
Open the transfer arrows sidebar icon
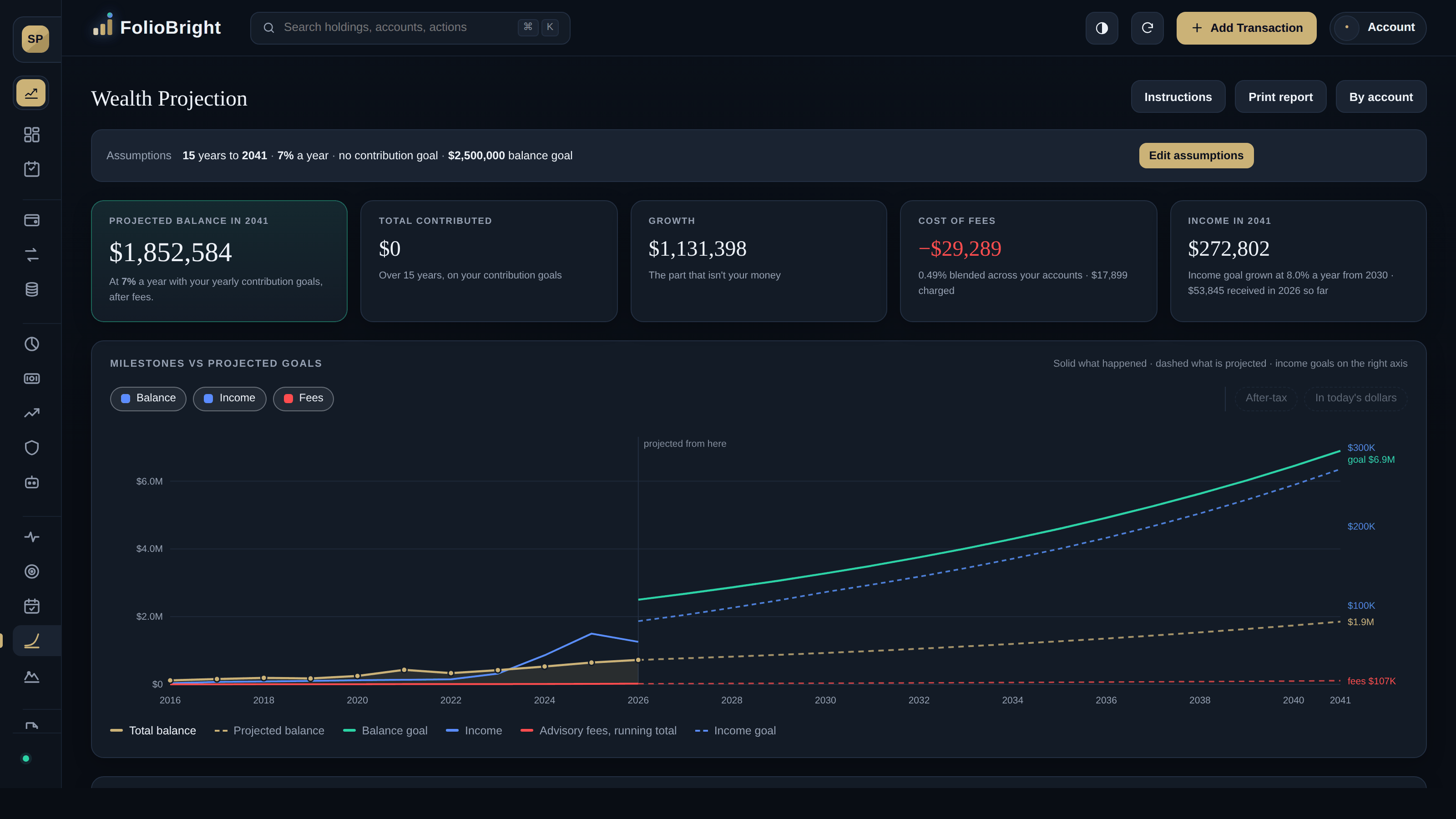(x=32, y=255)
